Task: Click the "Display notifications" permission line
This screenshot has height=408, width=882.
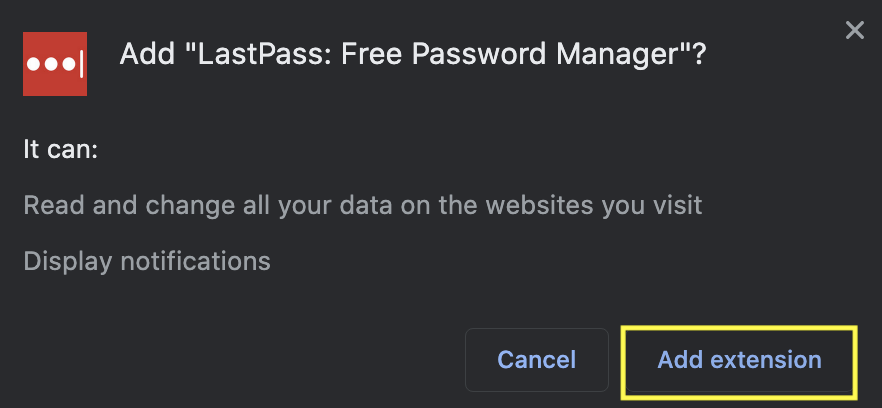Action: (x=147, y=261)
